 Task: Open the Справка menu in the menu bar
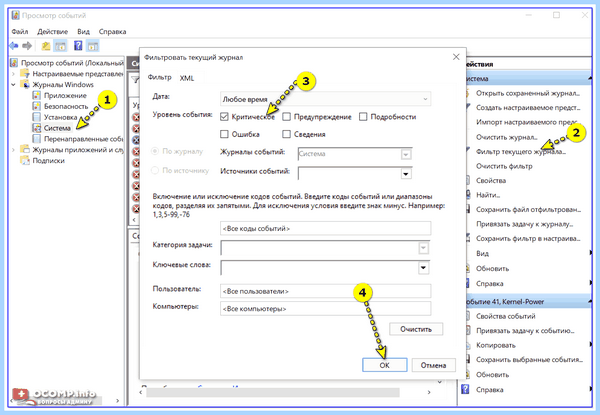[112, 31]
